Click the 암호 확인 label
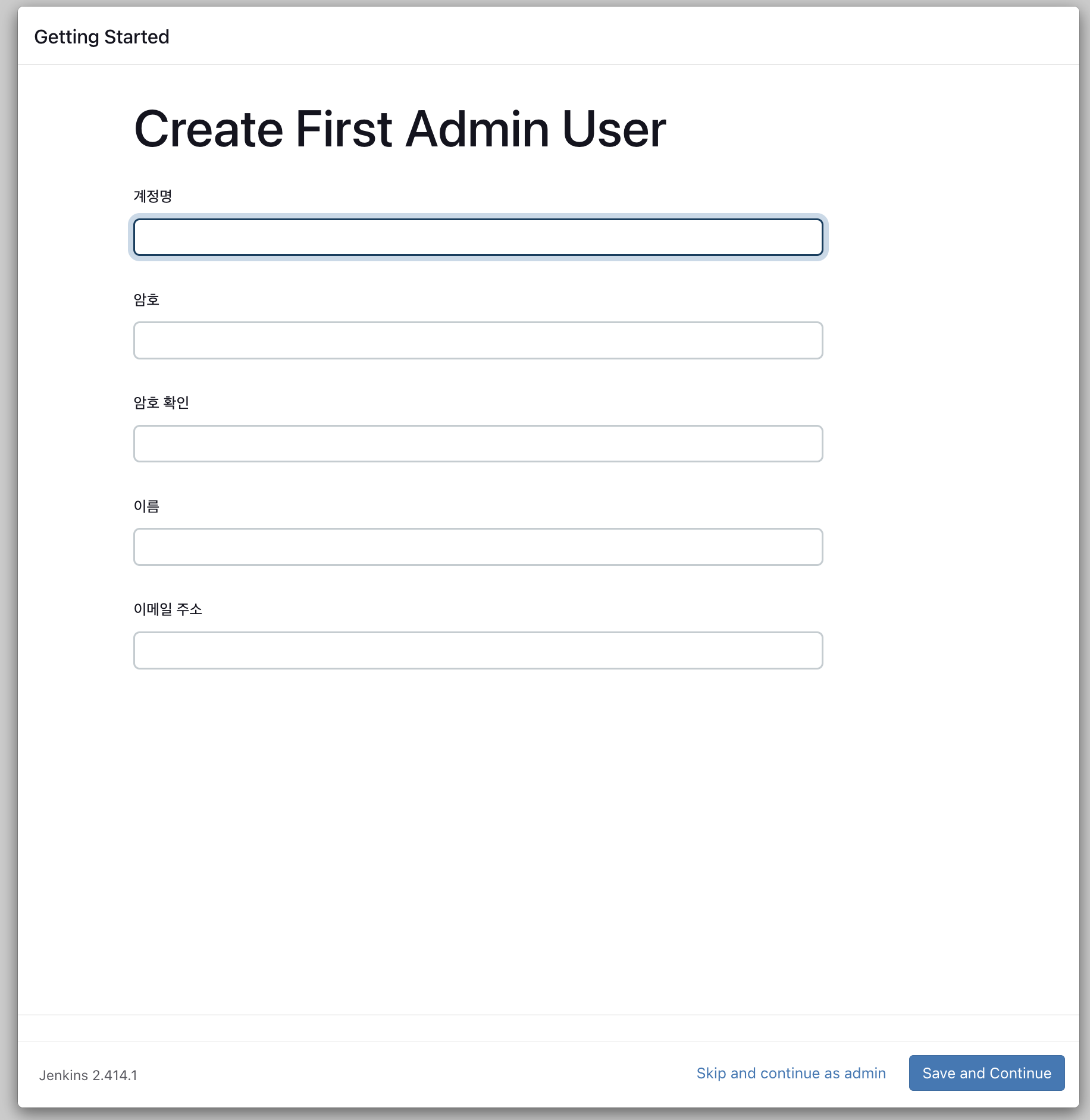The width and height of the screenshot is (1090, 1120). 161,403
